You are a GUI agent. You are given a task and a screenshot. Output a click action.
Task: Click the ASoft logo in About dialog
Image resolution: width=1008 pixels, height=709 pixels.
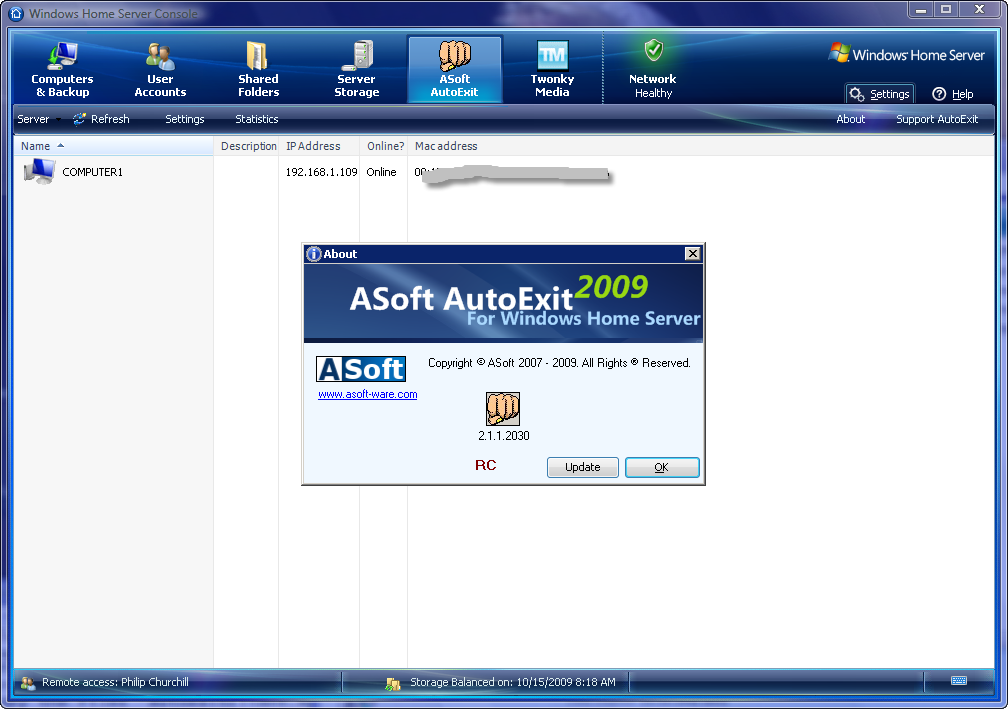click(x=361, y=369)
